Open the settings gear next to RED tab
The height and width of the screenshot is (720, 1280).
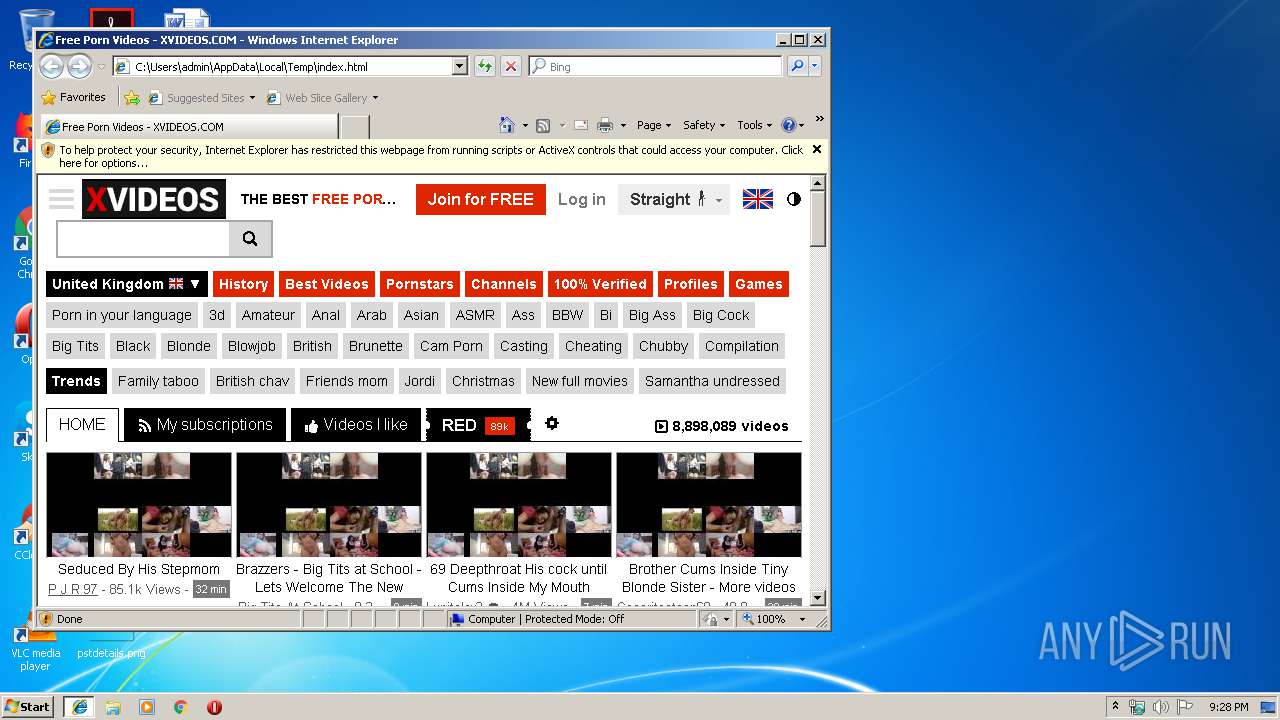tap(552, 424)
